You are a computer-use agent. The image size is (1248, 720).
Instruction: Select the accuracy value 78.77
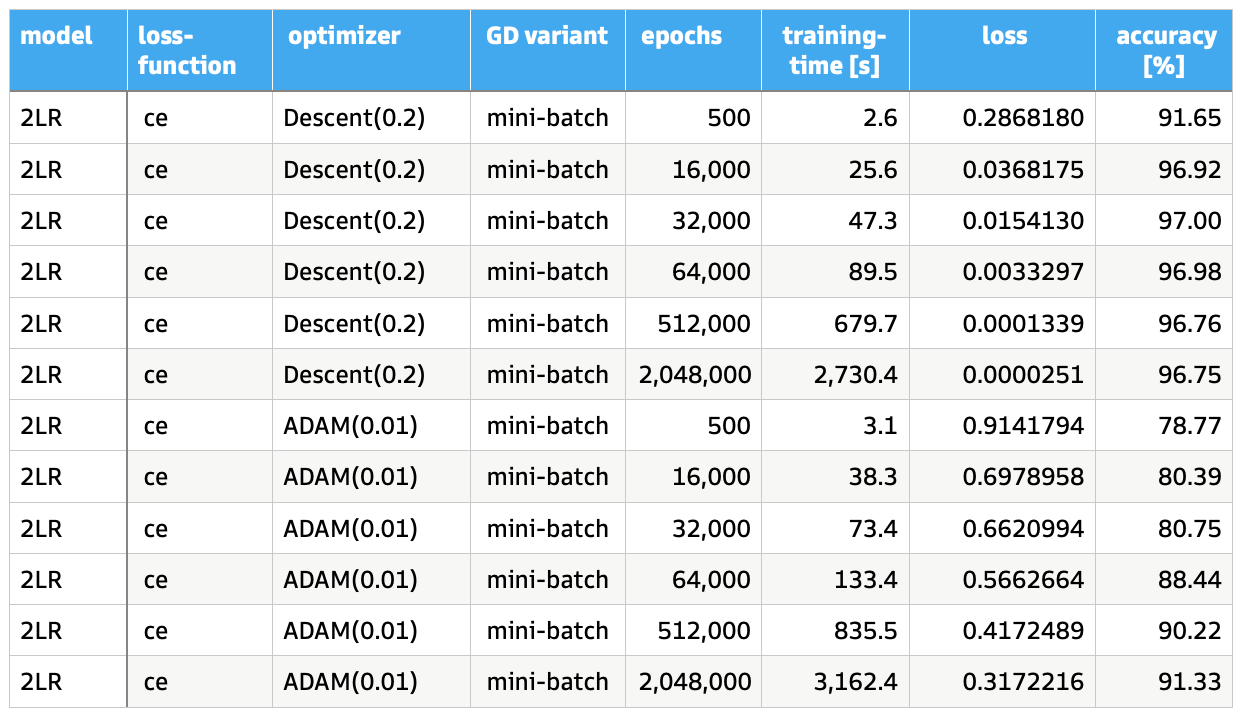(x=1191, y=426)
